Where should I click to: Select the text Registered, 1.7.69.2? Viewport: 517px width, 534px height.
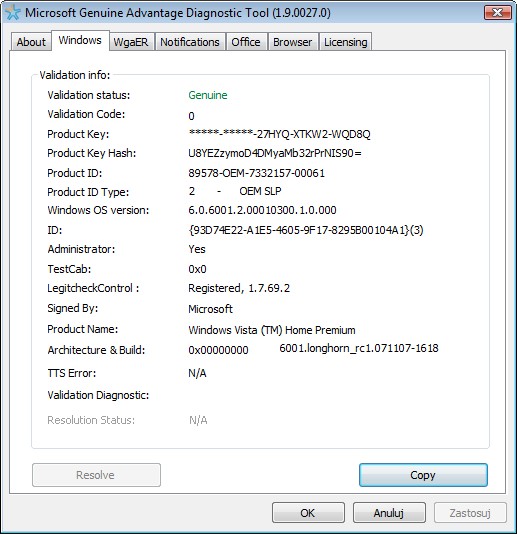point(239,288)
